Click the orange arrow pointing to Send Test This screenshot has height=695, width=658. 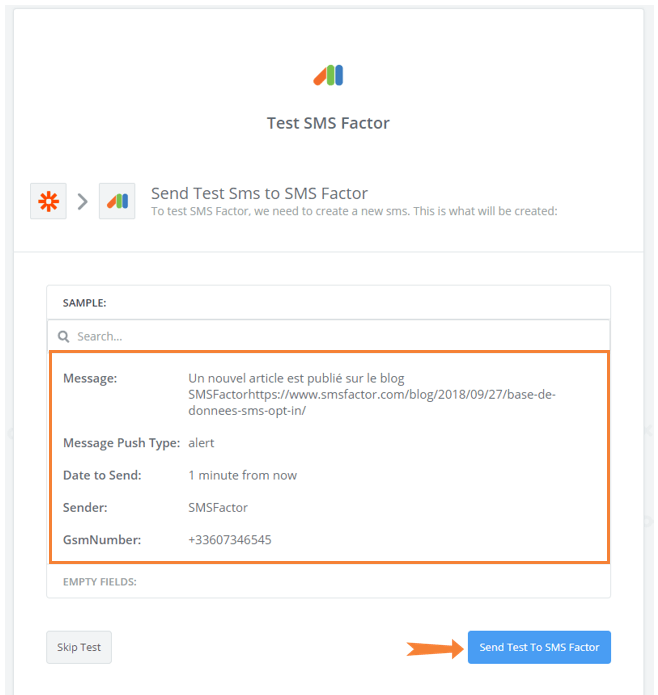click(435, 649)
